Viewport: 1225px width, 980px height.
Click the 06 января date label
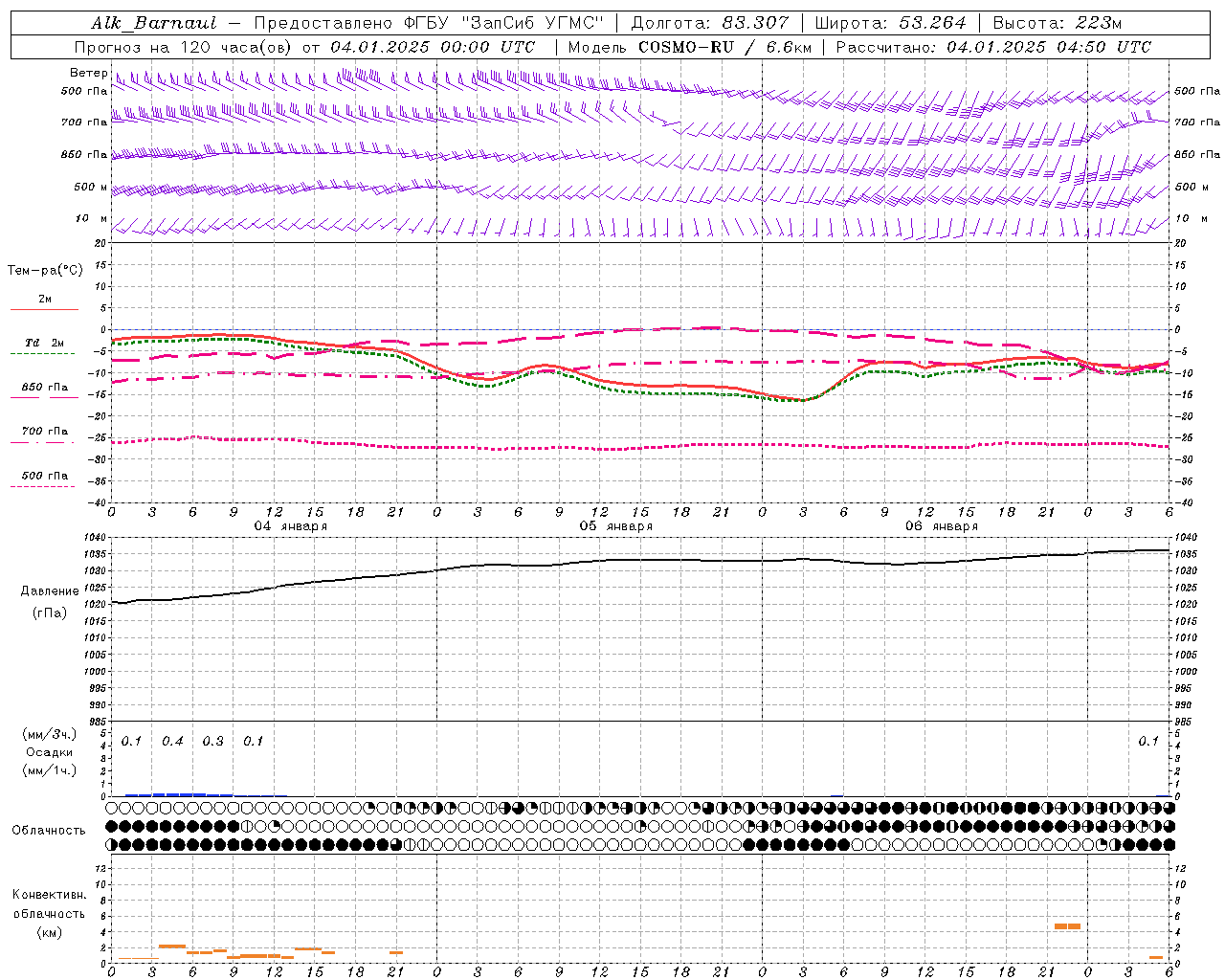[x=941, y=526]
